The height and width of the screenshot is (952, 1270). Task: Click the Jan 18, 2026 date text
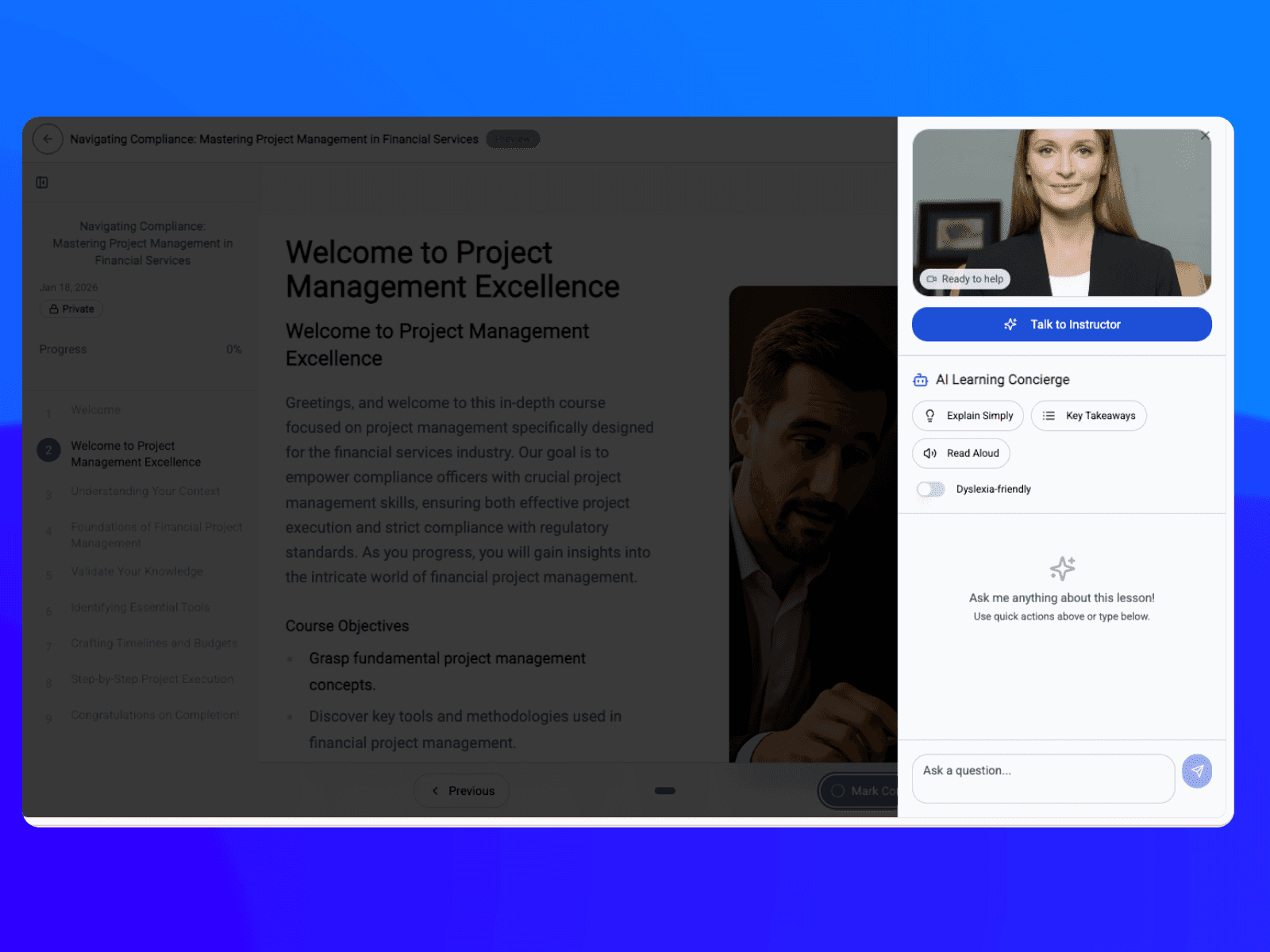point(69,287)
